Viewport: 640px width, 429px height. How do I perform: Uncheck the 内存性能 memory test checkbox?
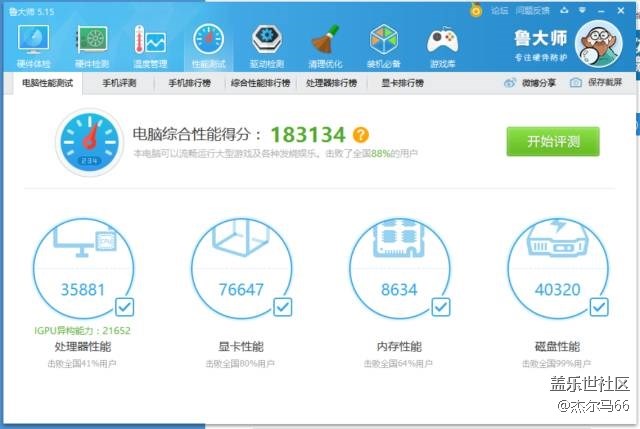441,306
